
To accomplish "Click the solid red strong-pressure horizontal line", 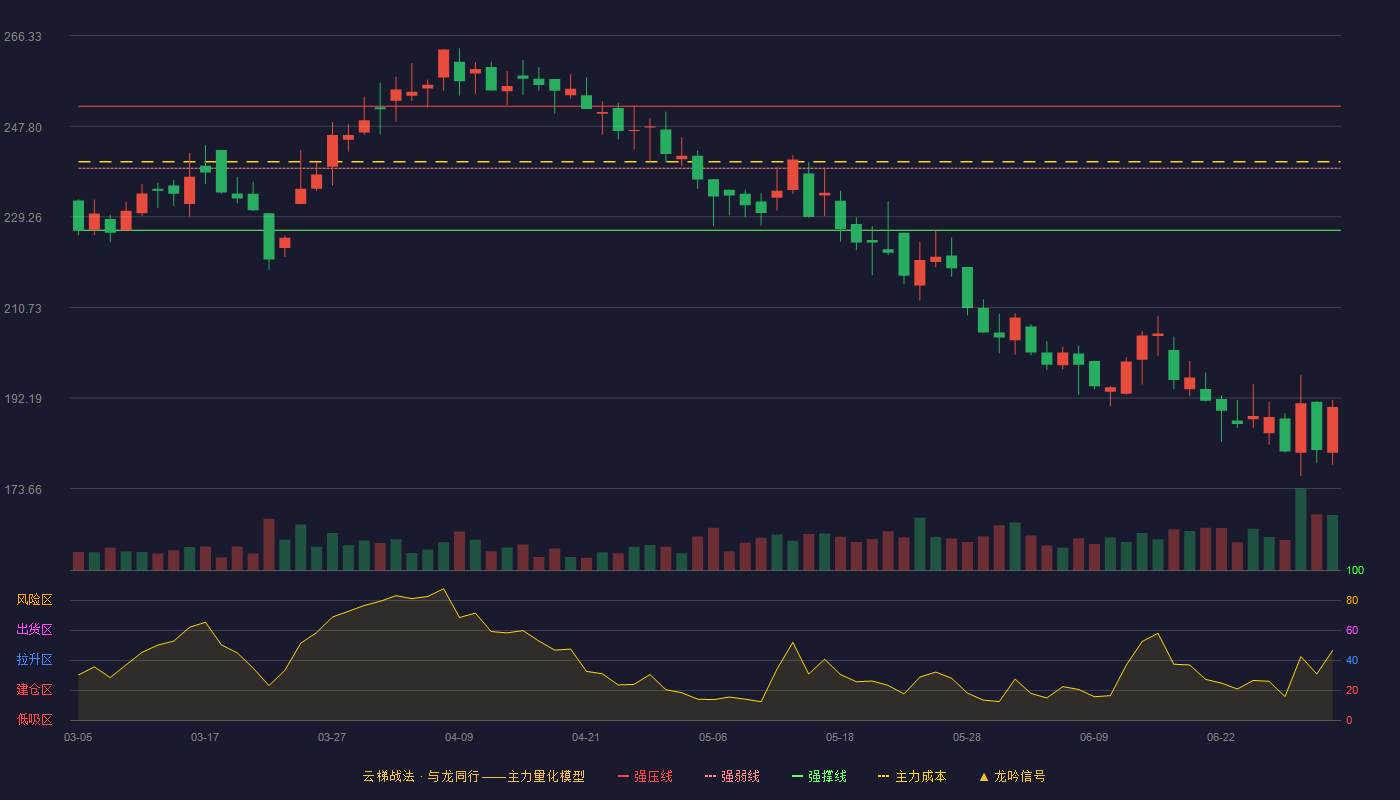I will (x=709, y=106).
